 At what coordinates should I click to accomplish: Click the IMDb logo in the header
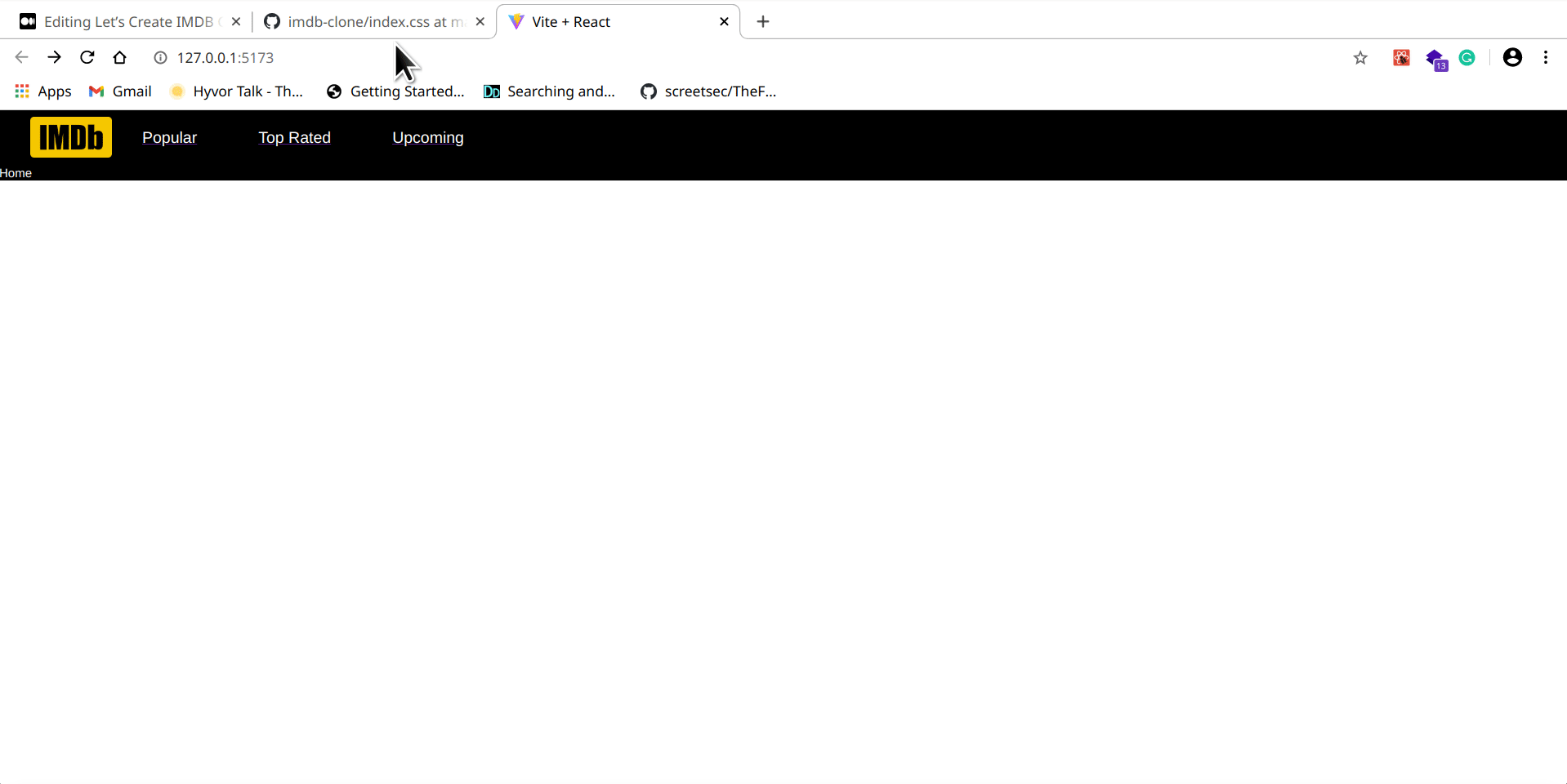coord(71,137)
